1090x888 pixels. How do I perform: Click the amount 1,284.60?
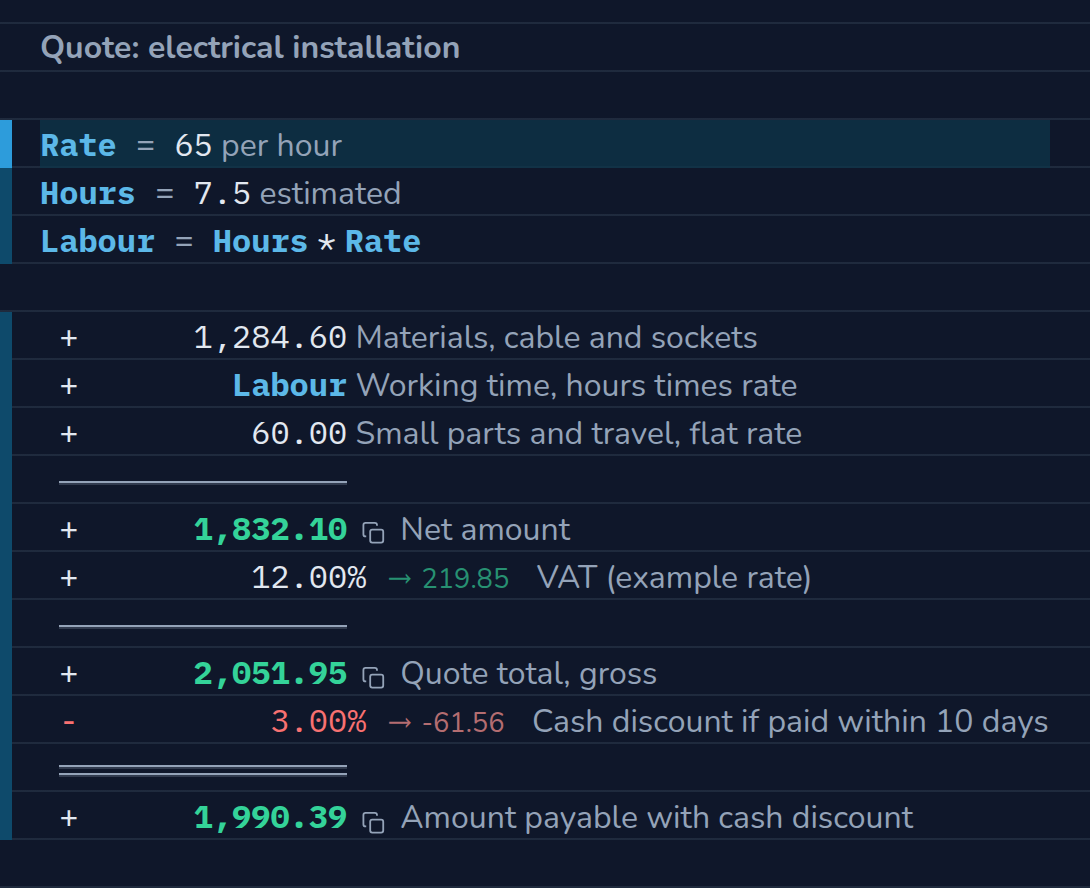[x=270, y=338]
